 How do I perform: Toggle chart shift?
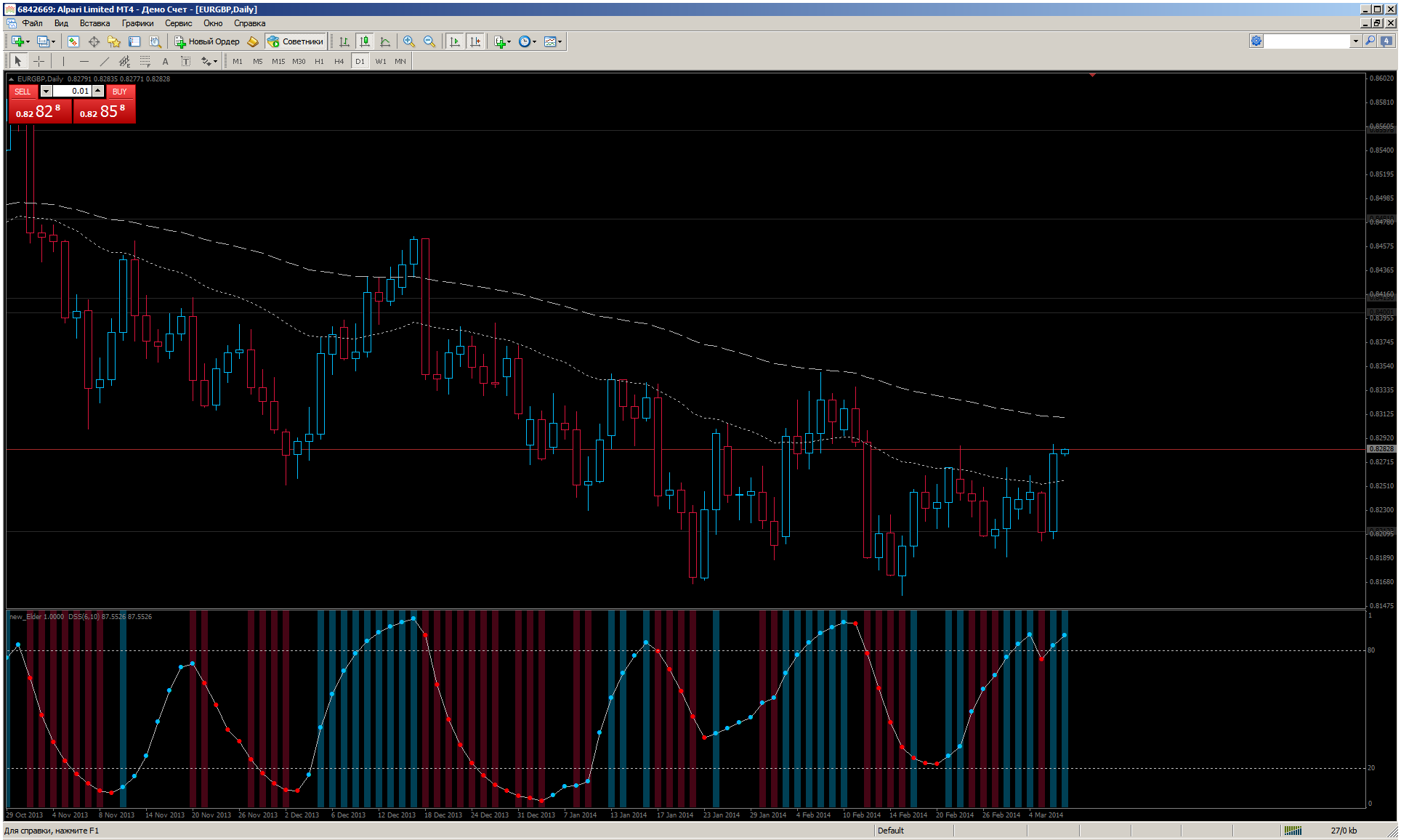click(475, 41)
